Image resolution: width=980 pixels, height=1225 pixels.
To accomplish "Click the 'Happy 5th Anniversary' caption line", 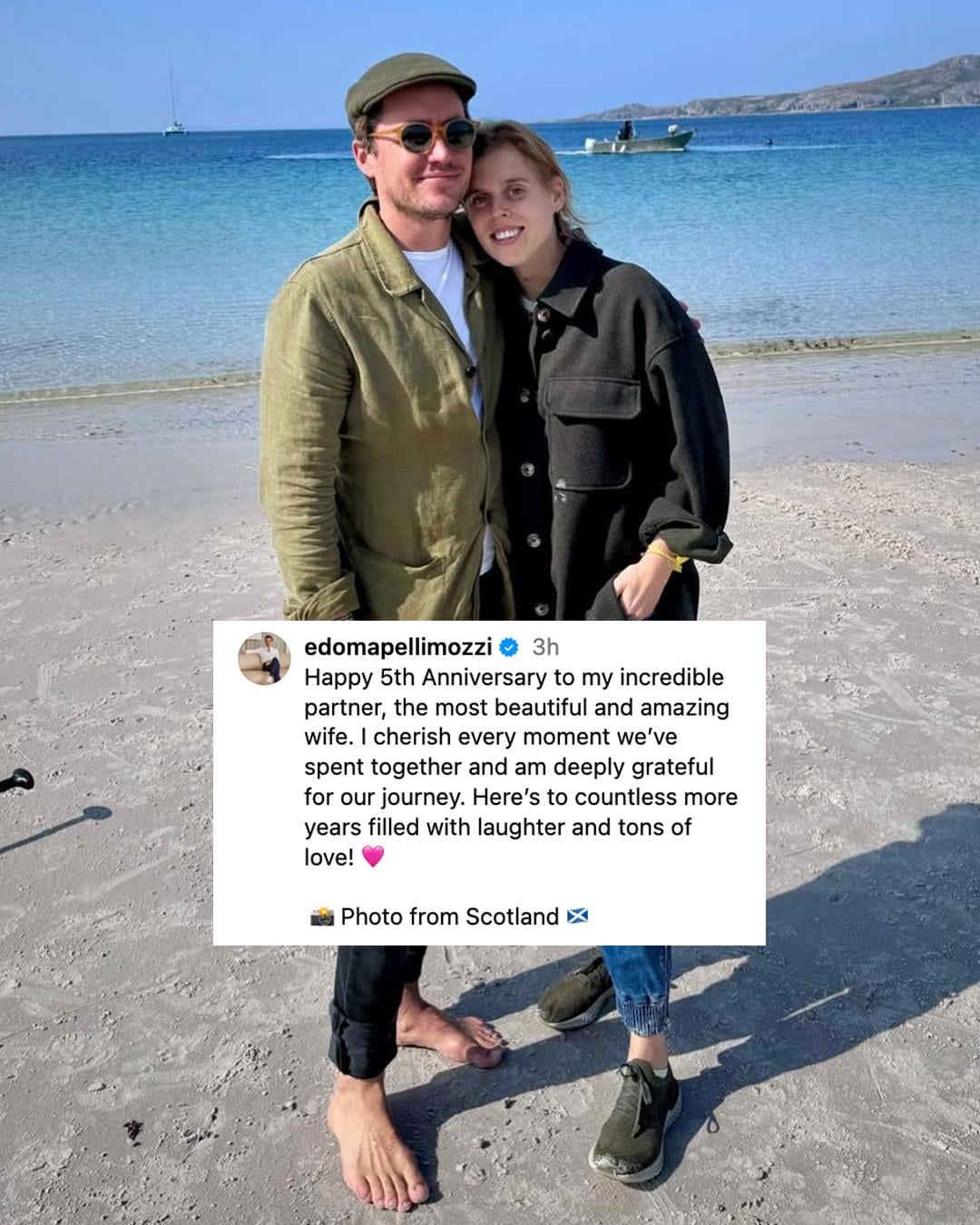I will click(x=514, y=678).
